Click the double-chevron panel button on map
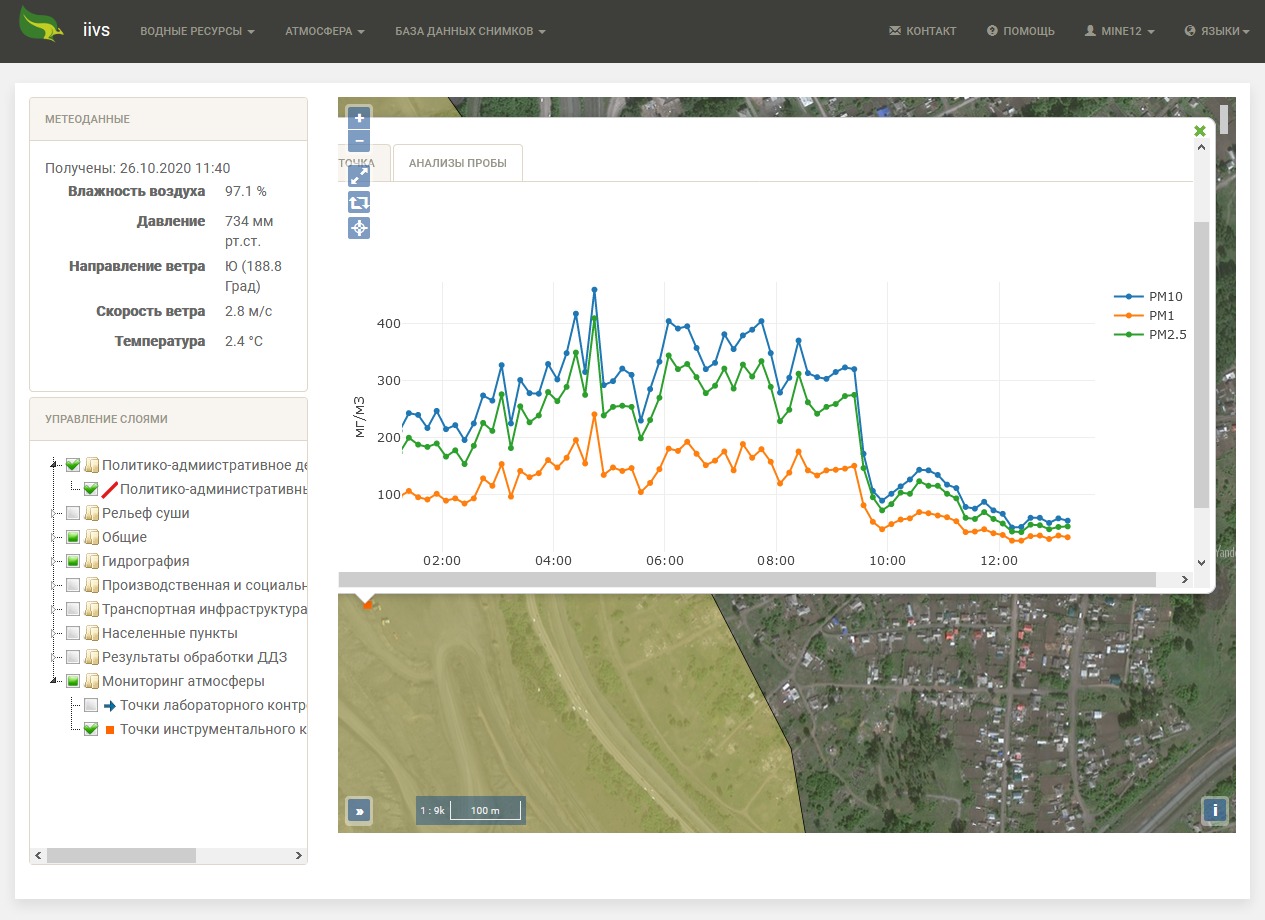1265x920 pixels. pyautogui.click(x=359, y=810)
